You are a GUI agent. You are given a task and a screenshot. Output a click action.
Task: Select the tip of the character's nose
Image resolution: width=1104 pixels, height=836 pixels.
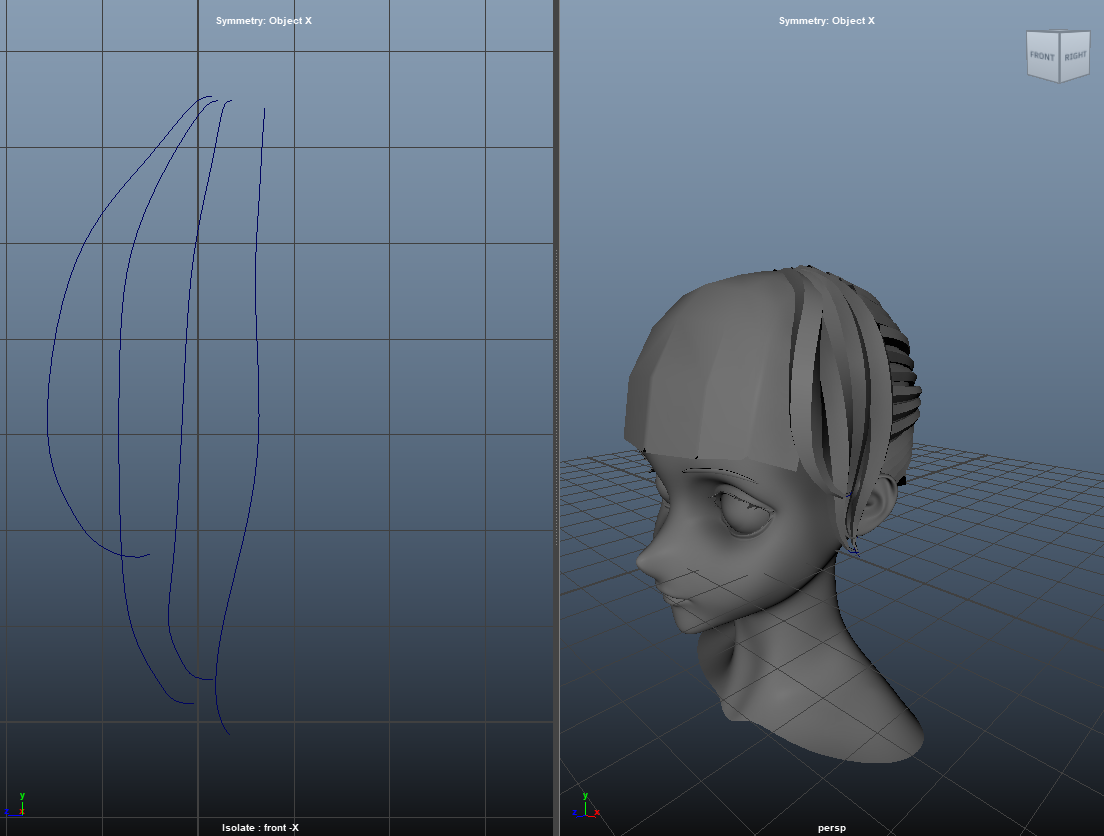[644, 561]
